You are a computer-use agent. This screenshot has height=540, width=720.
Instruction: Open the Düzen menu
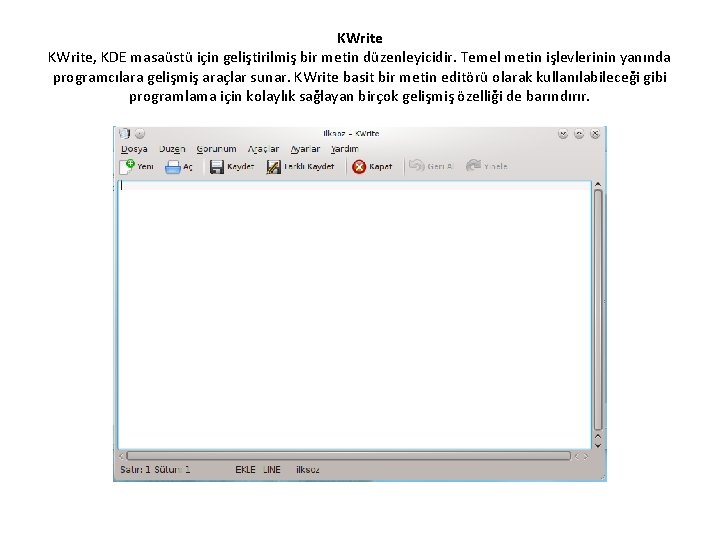point(172,149)
